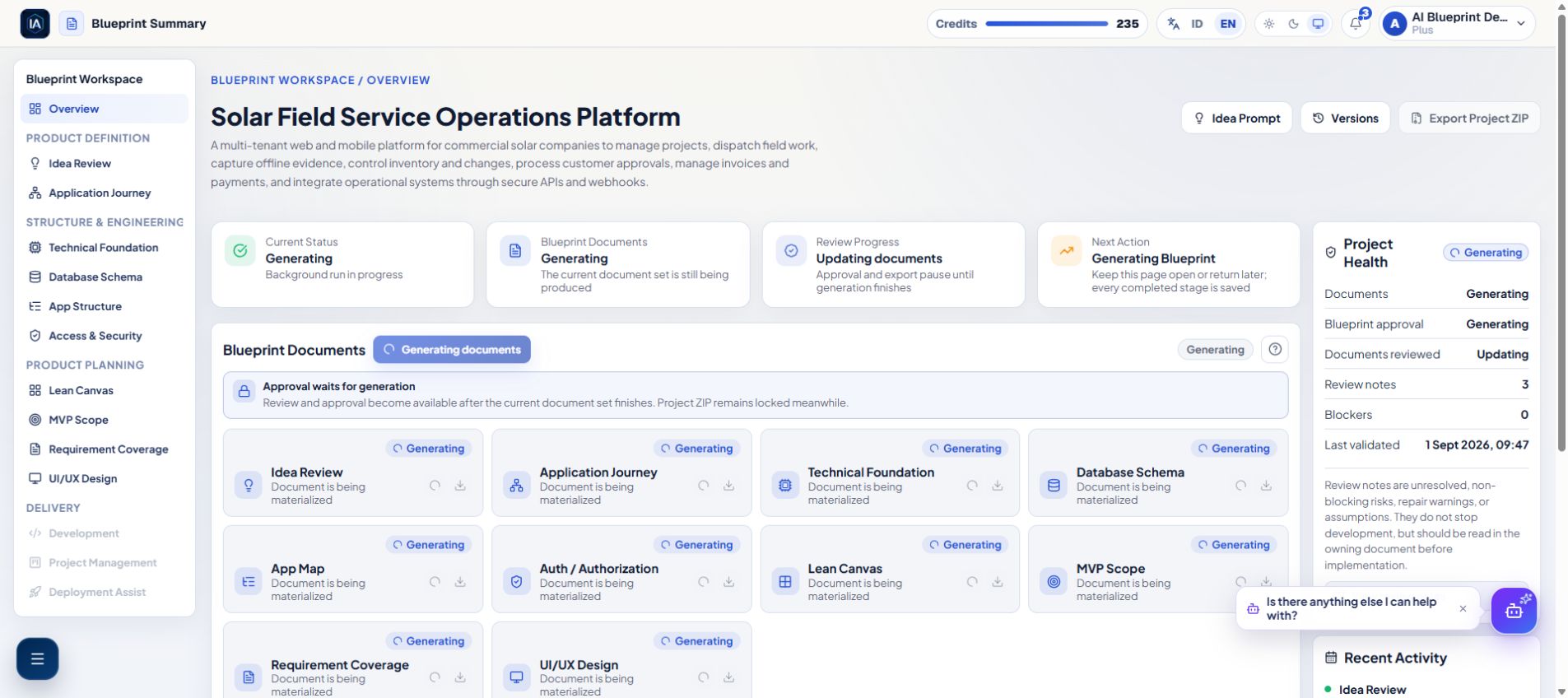
Task: Open Overview in sidebar
Action: pyautogui.click(x=105, y=109)
